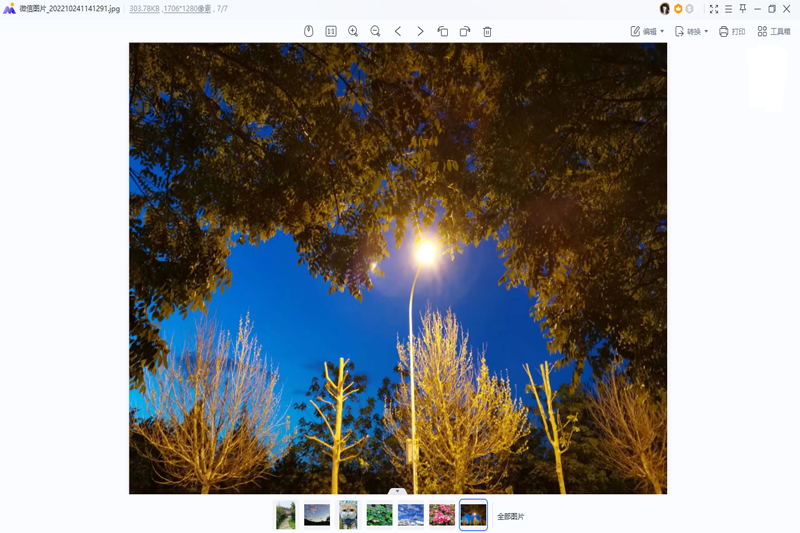
Task: Click the user avatar profile icon
Action: point(665,9)
